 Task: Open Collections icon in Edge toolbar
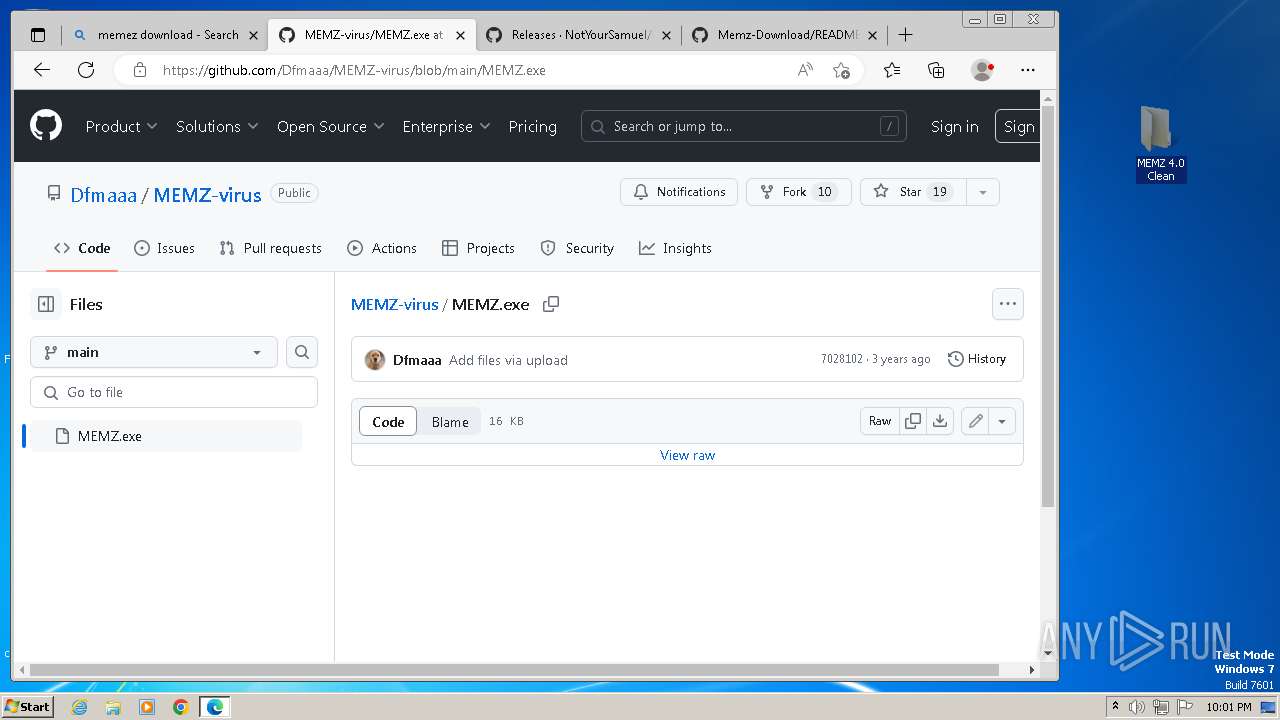click(936, 70)
